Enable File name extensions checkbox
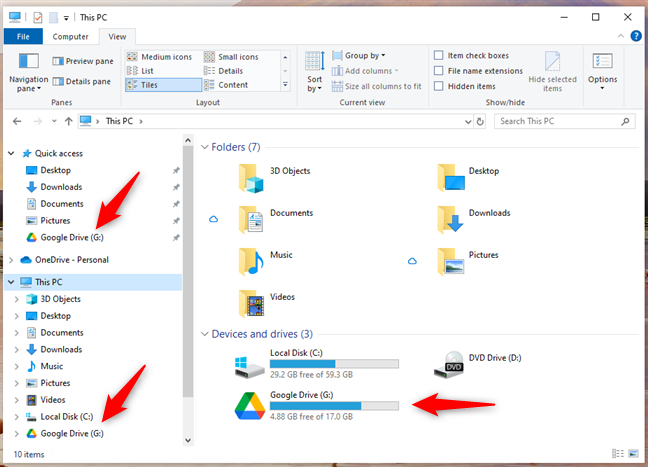Viewport: 648px width, 467px height. pyautogui.click(x=438, y=71)
